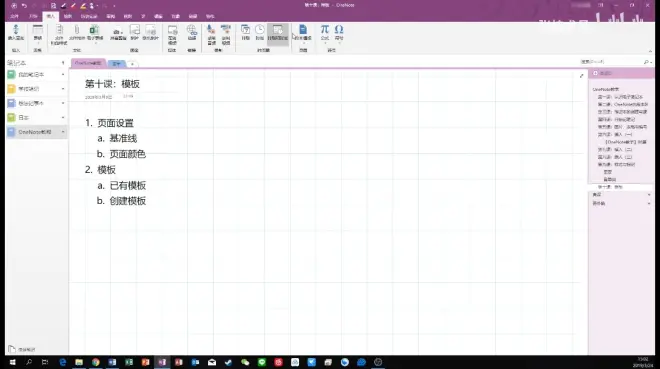Image resolution: width=660 pixels, height=369 pixels.
Task: Select the blue section tab beside OneNote教程
Action: [116, 64]
